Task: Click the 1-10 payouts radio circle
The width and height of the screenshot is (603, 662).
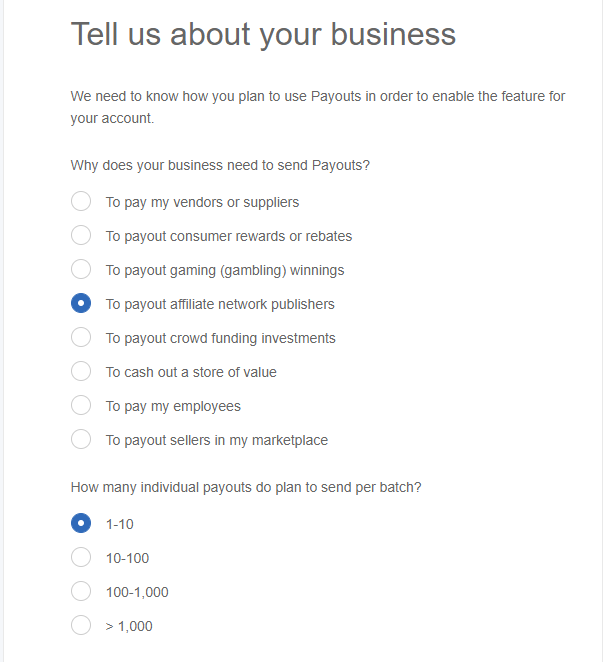Action: point(81,523)
